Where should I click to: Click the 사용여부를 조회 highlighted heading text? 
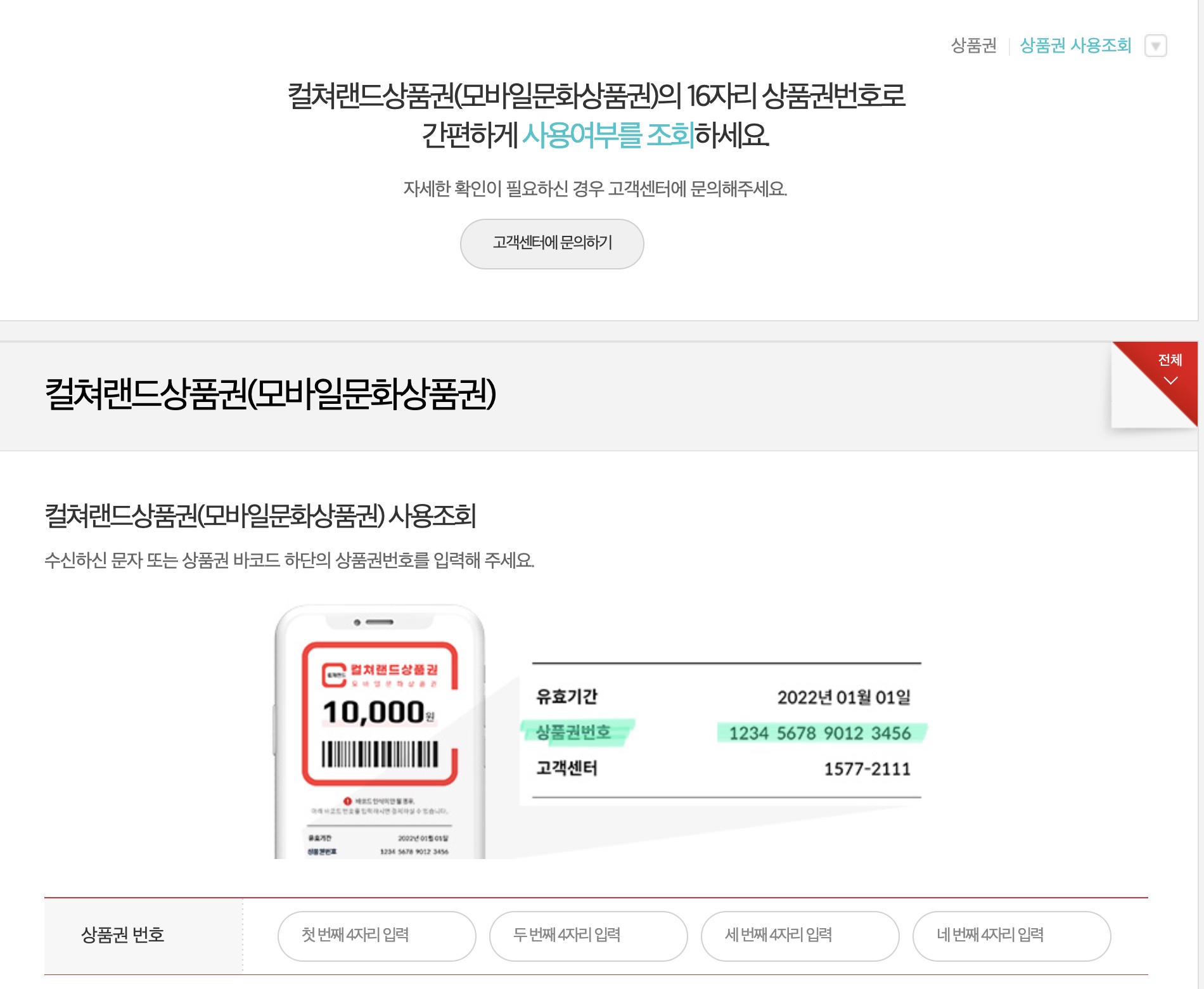pyautogui.click(x=608, y=135)
